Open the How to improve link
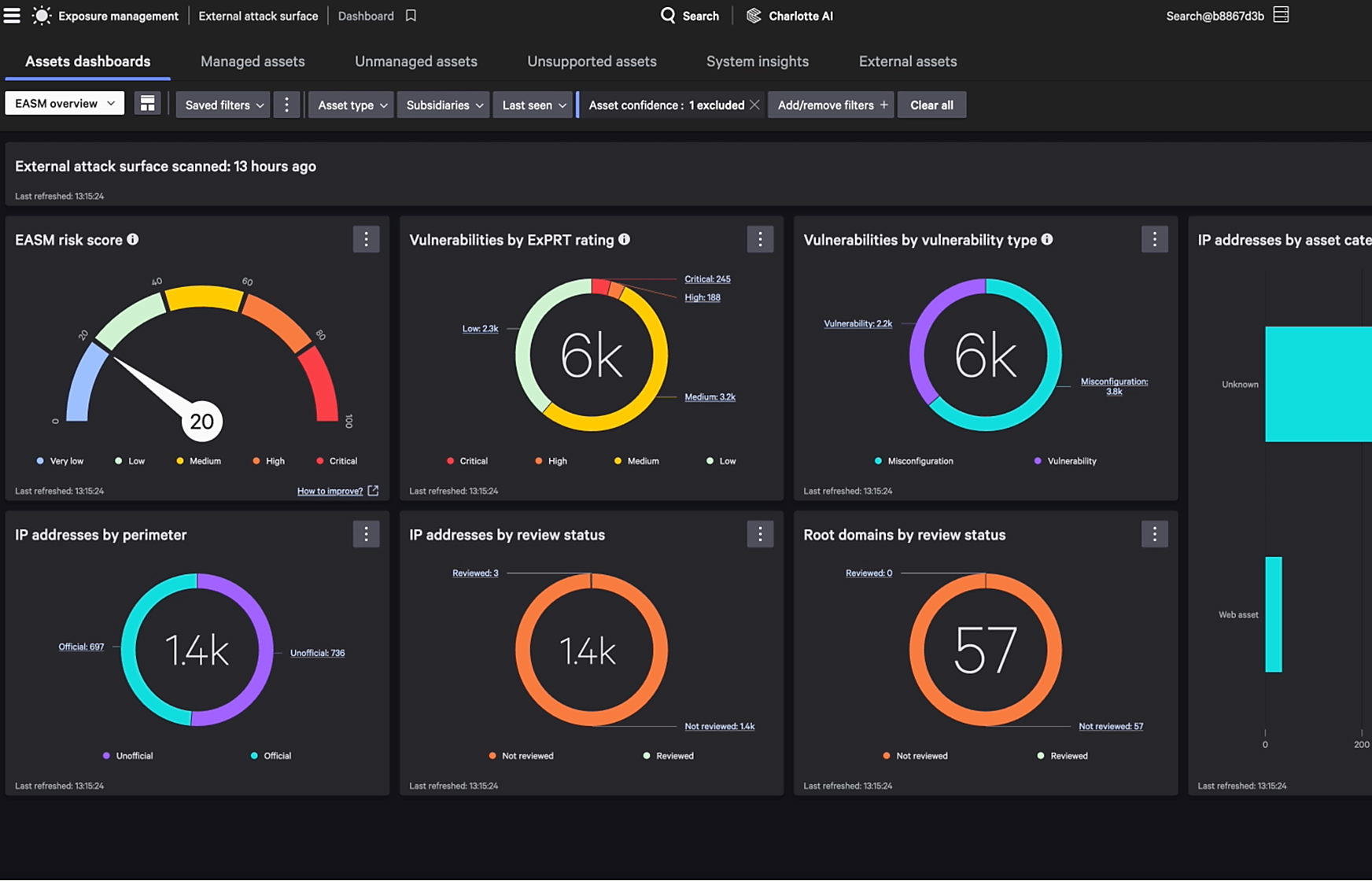The image size is (1372, 881). [330, 491]
